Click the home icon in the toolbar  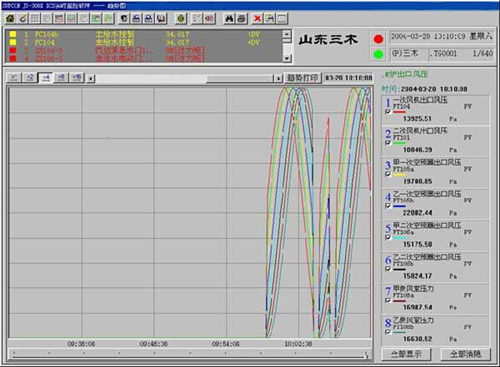click(10, 18)
